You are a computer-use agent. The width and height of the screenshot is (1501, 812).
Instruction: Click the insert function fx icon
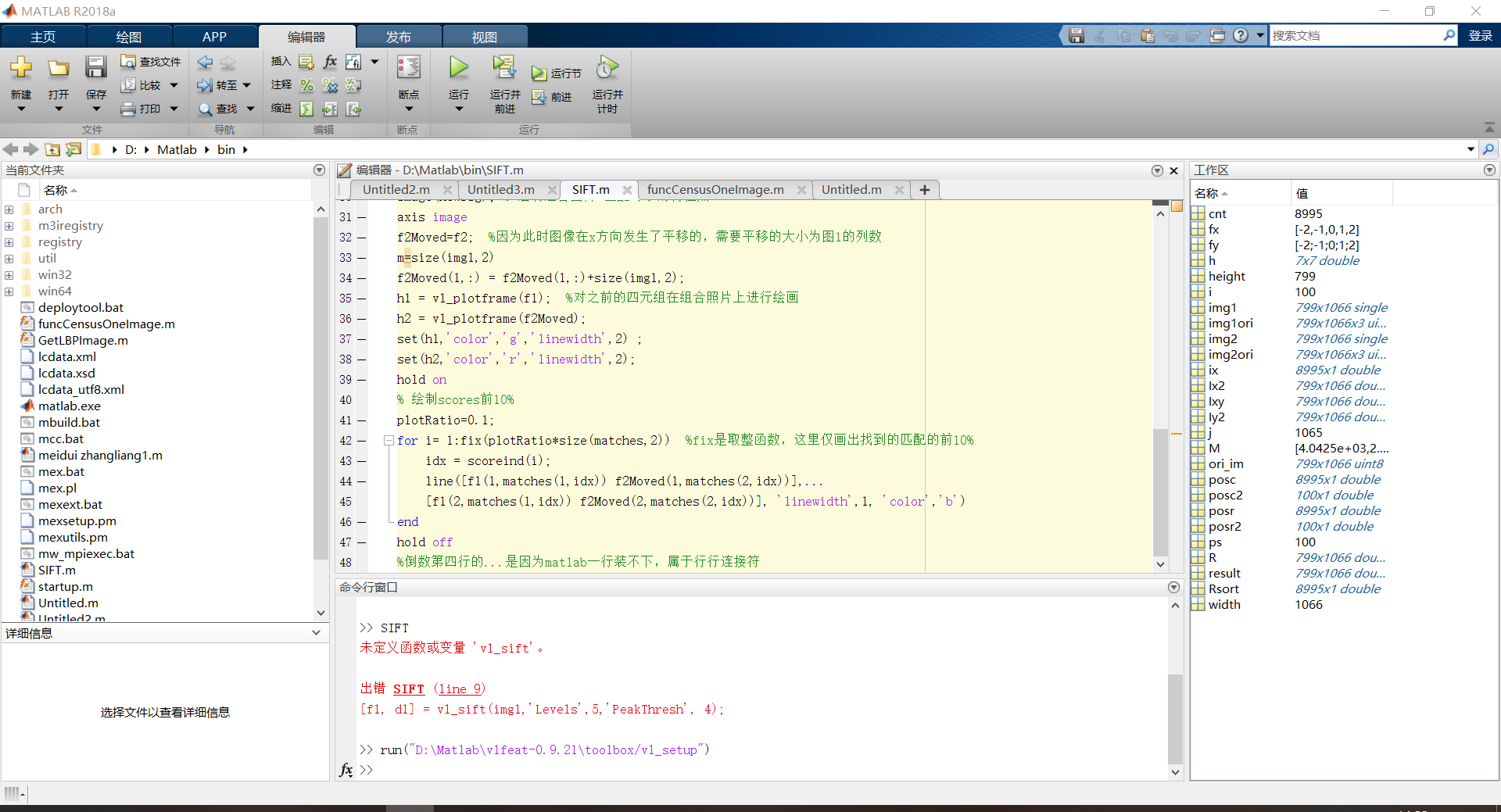click(x=329, y=61)
